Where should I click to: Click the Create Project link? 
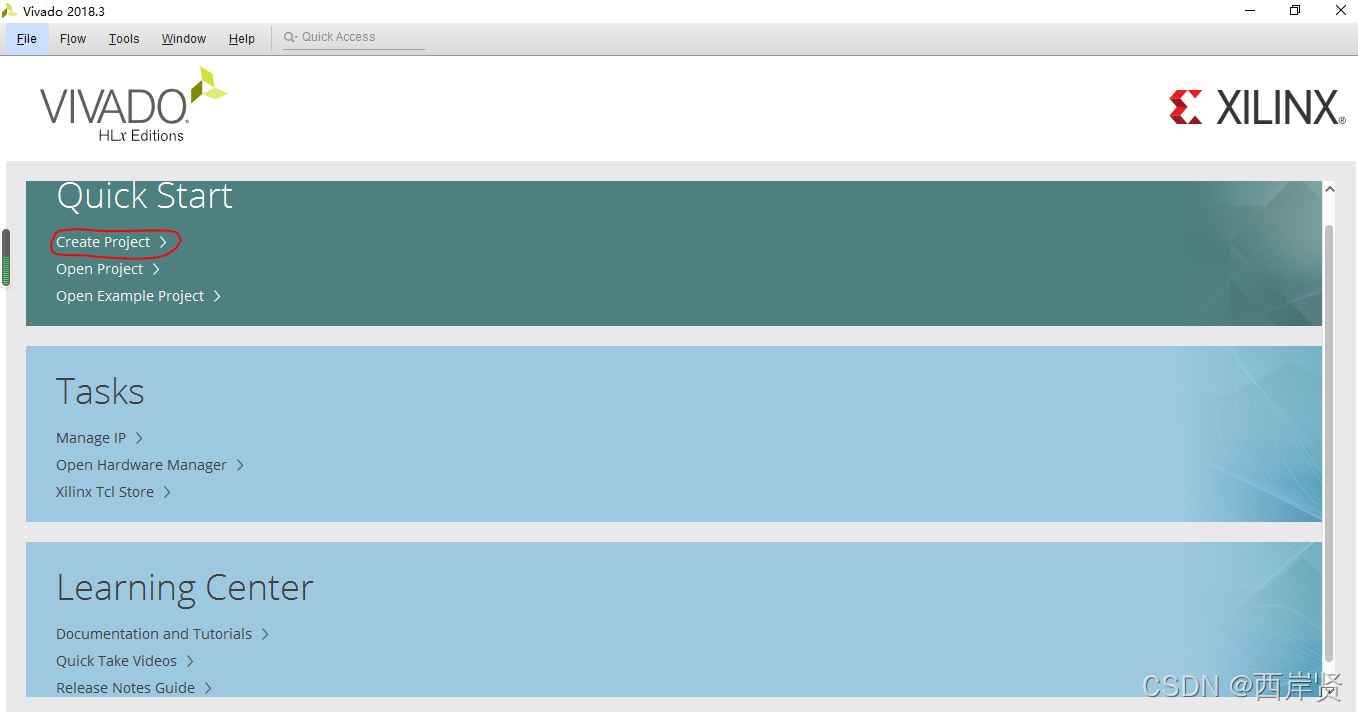pos(103,242)
